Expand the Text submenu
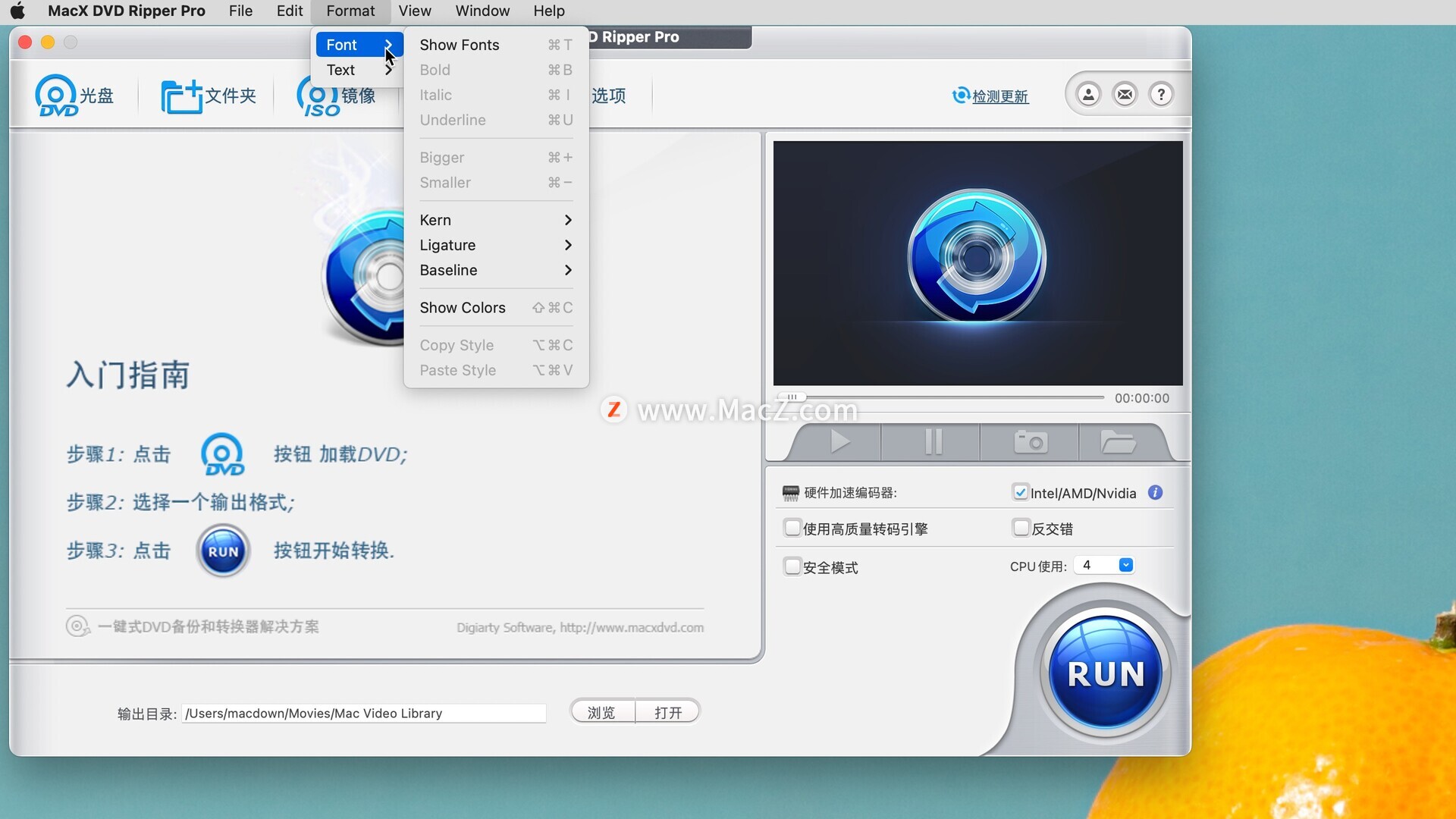The image size is (1456, 819). [359, 70]
